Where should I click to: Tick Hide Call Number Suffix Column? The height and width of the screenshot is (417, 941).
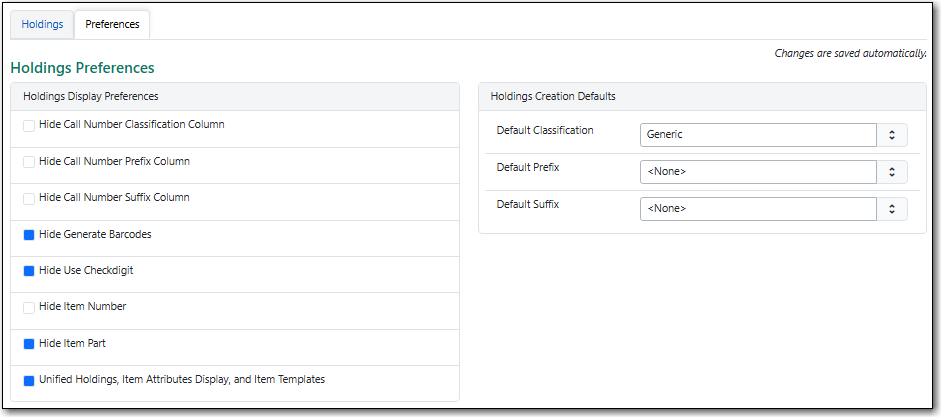tap(29, 199)
